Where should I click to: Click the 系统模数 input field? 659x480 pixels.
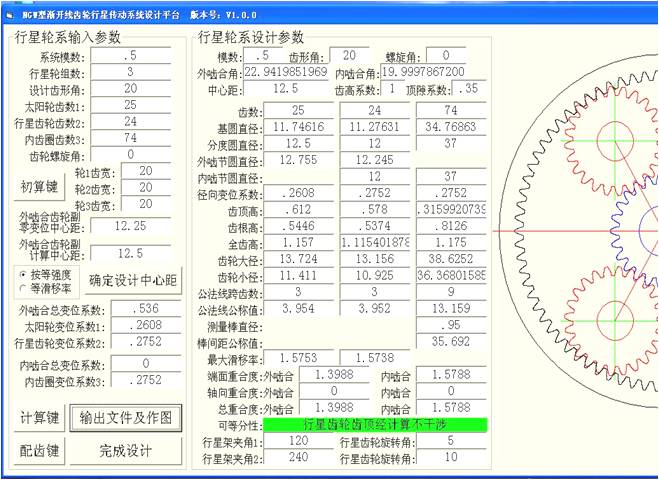click(129, 56)
